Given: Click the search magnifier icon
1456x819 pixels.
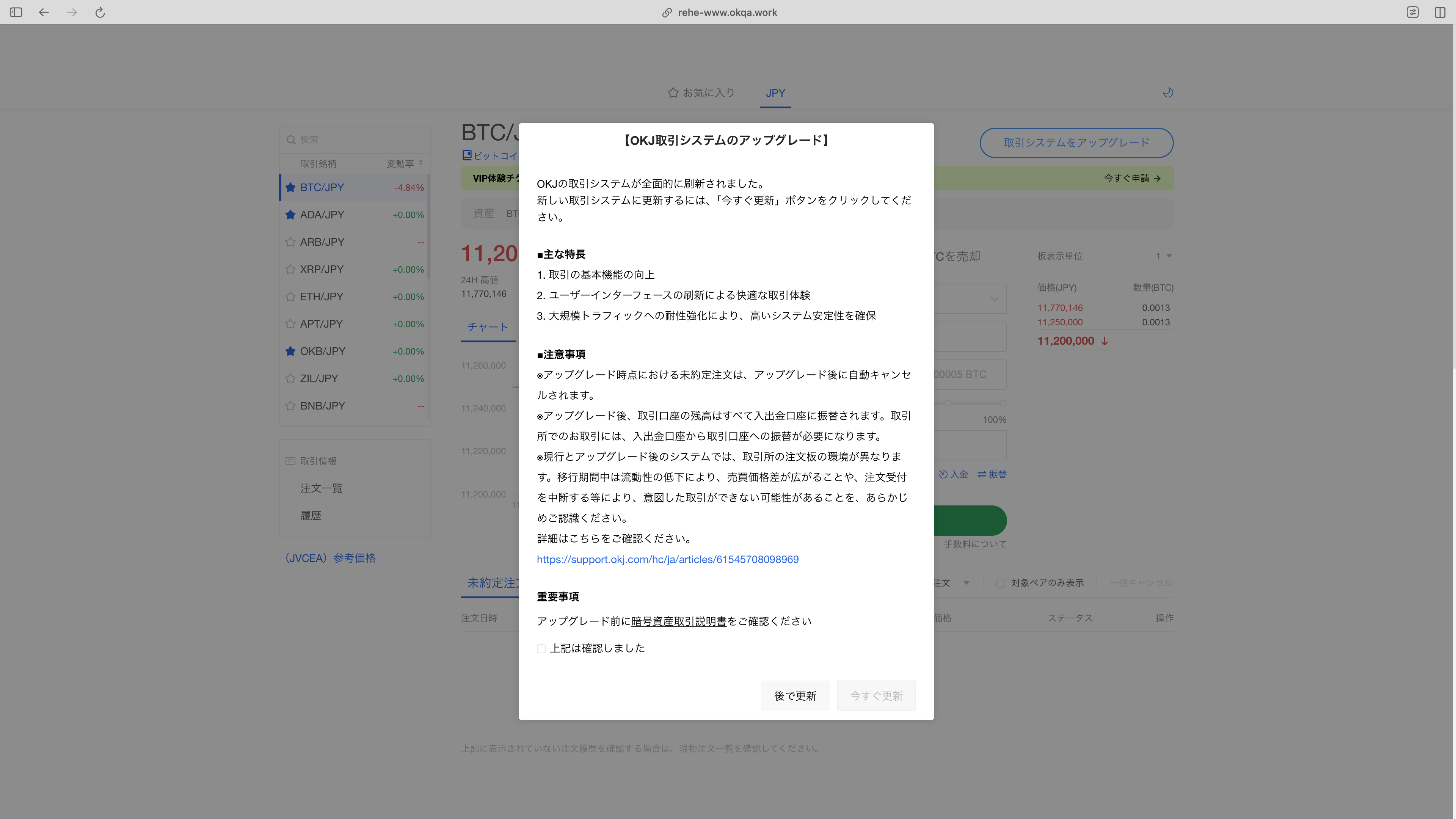Looking at the screenshot, I should (291, 140).
